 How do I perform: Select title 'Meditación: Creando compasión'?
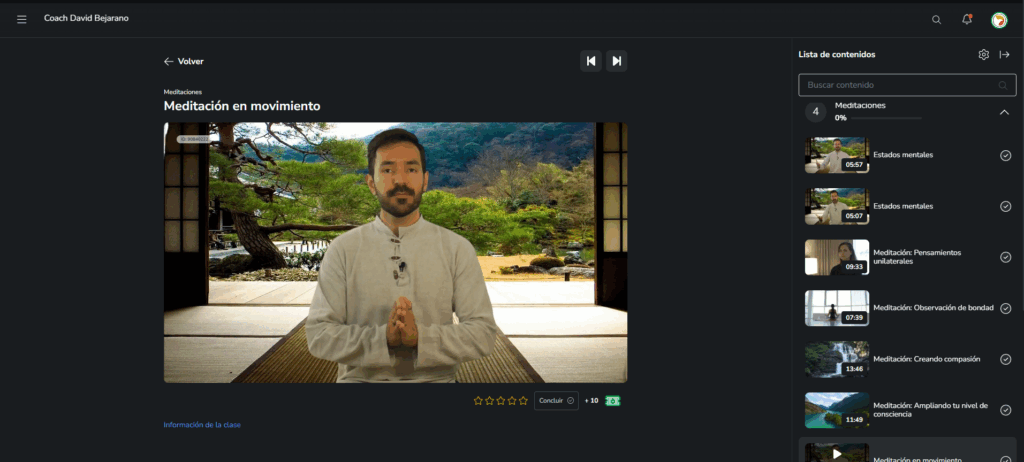coord(926,359)
